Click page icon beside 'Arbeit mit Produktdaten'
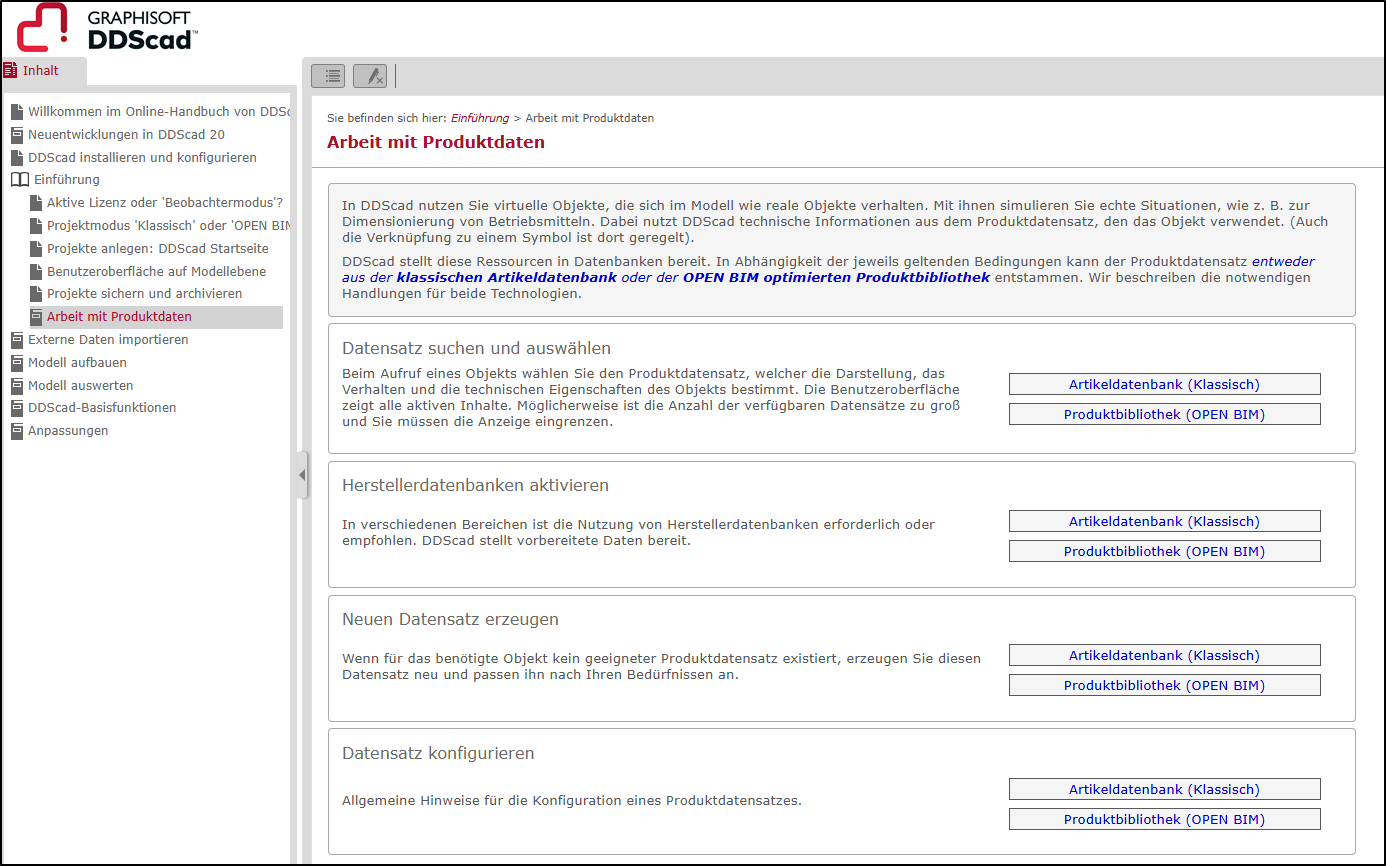The height and width of the screenshot is (866, 1386). coord(37,317)
